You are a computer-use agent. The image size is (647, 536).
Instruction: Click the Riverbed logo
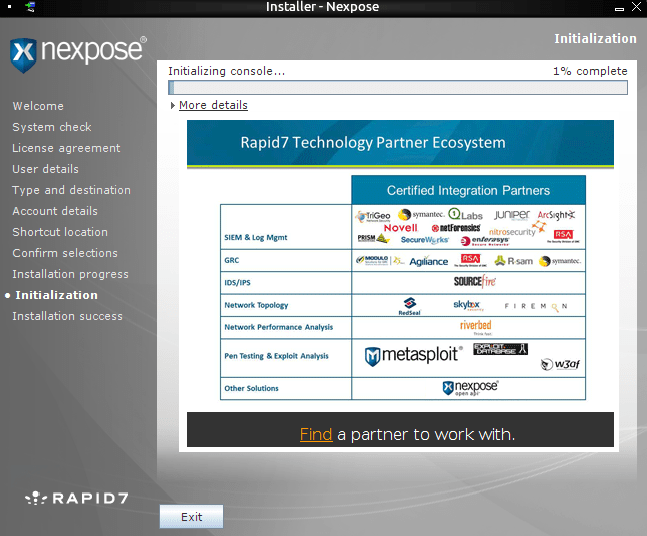476,327
